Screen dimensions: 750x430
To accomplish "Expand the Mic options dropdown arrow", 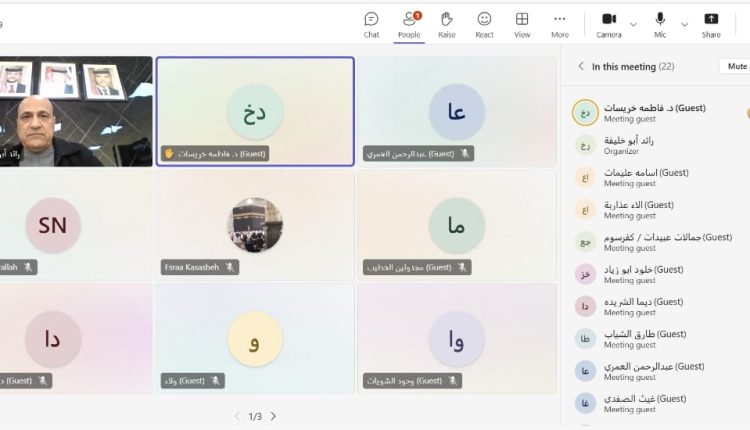I will [x=685, y=22].
